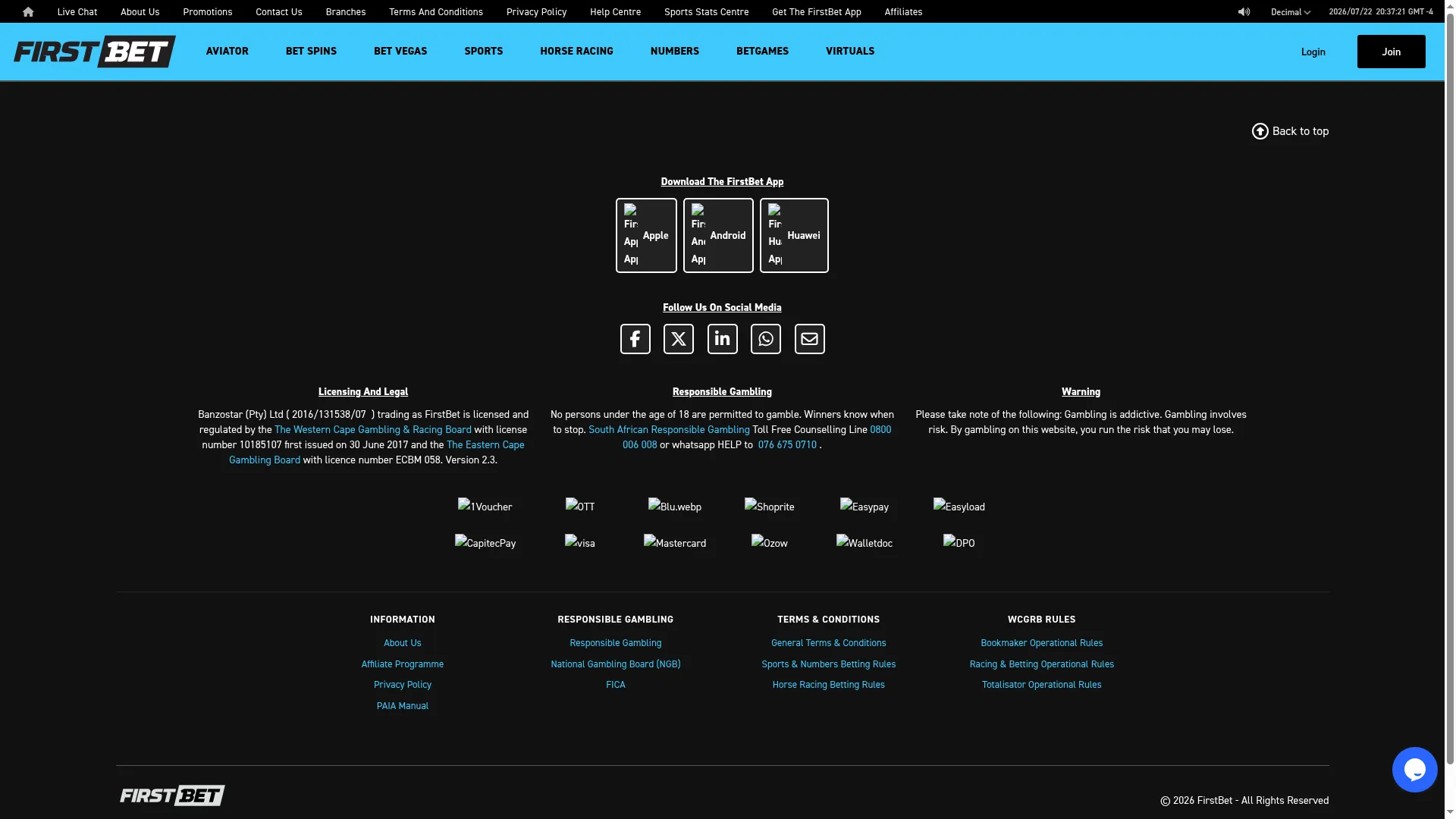Open Western Cape Gambling & Racing Board link
The height and width of the screenshot is (819, 1456).
(x=373, y=430)
